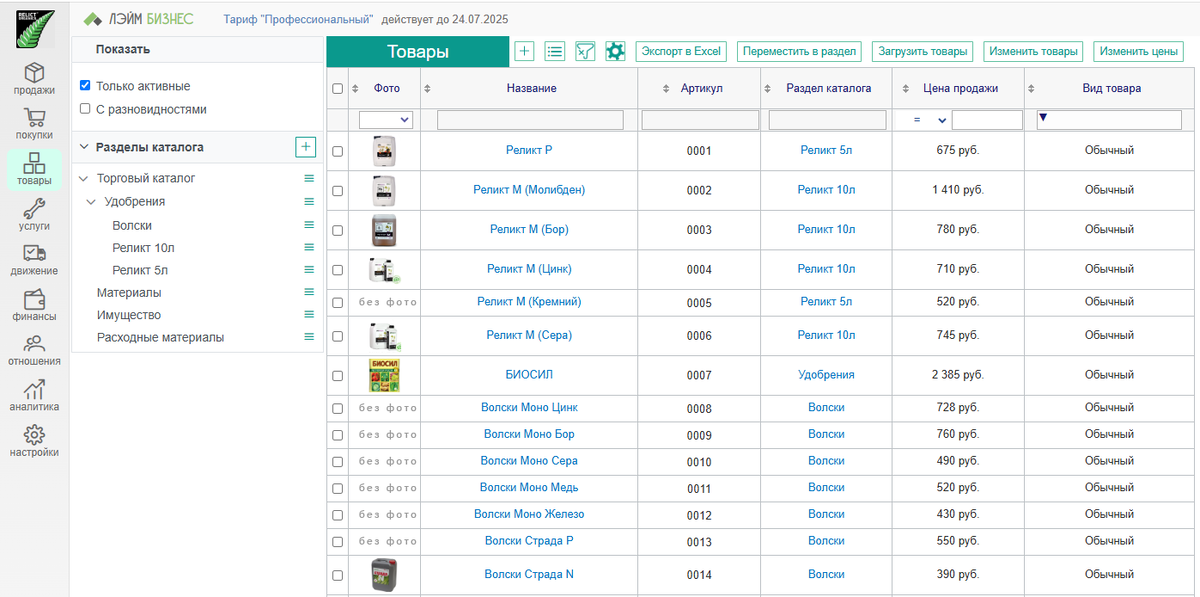Open the Реликт М (Цинк) product link
This screenshot has height=597, width=1200.
coord(529,269)
